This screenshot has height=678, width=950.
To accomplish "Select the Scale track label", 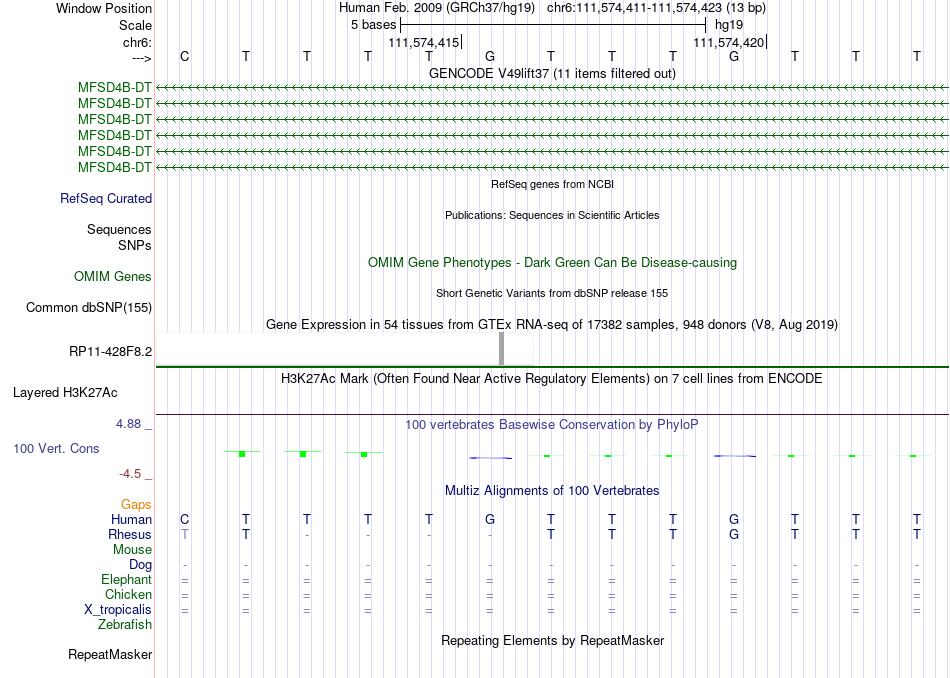I will coord(135,25).
